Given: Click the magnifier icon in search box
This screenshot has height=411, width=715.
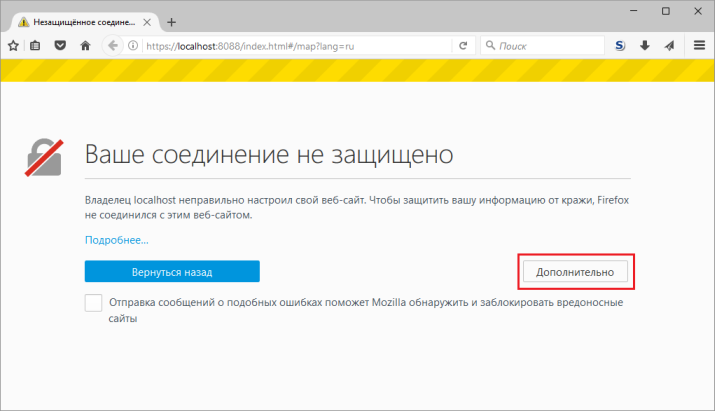Looking at the screenshot, I should coord(490,46).
